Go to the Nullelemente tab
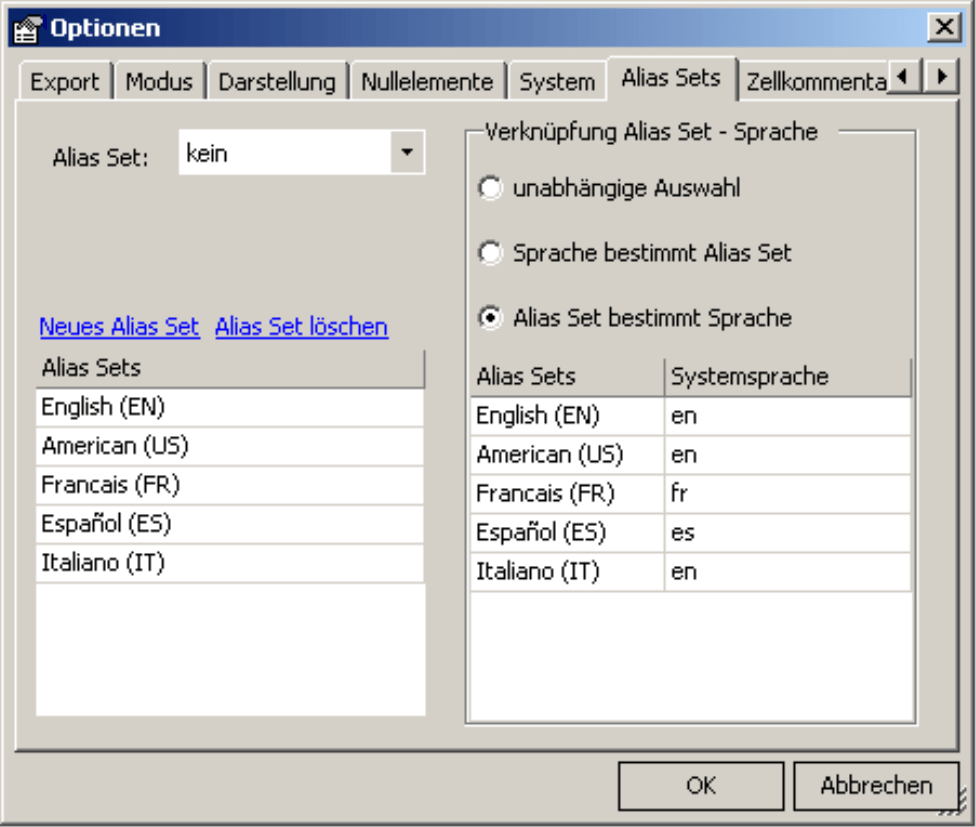The height and width of the screenshot is (827, 976). click(x=427, y=82)
